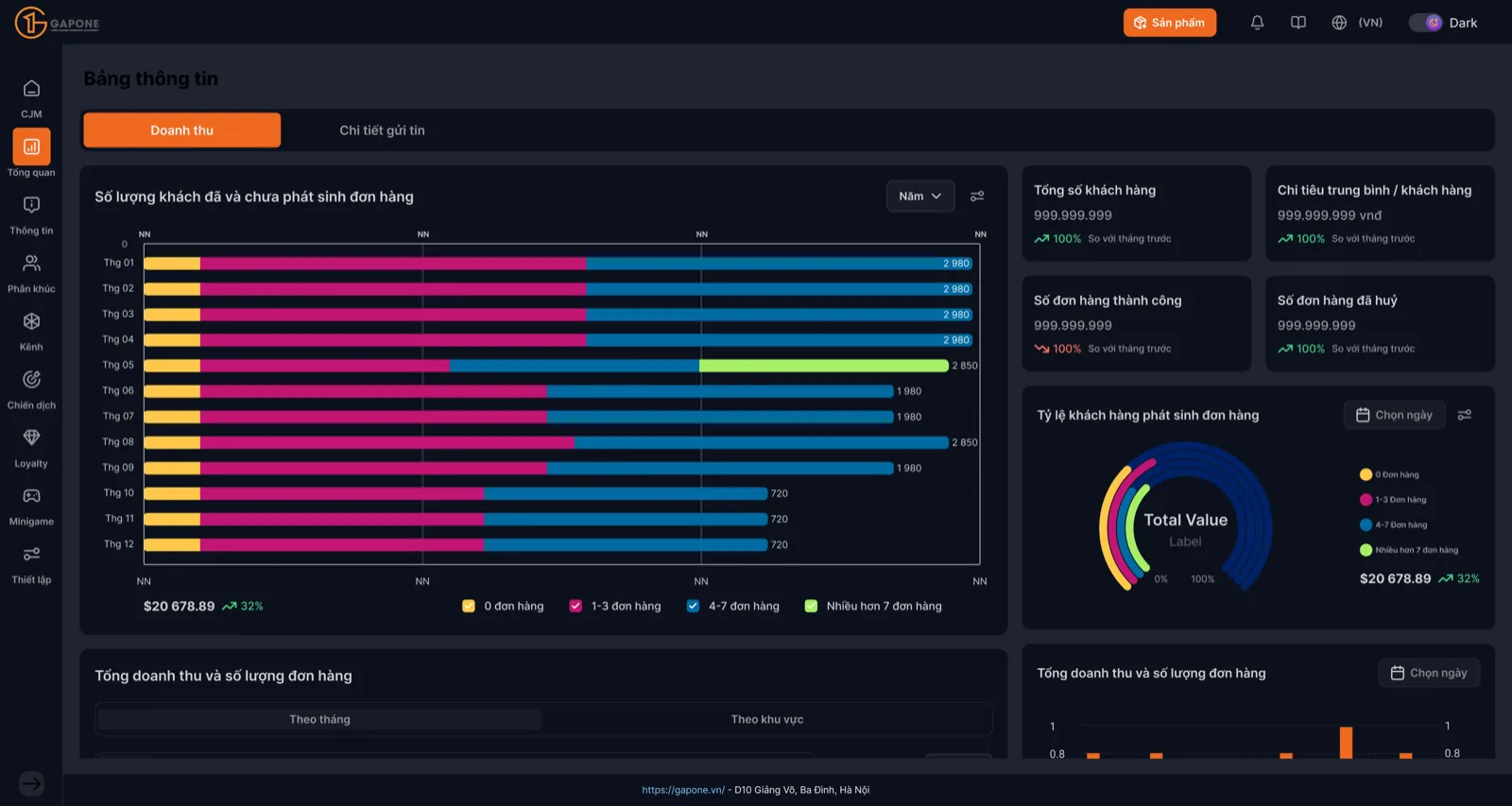This screenshot has width=1512, height=806.
Task: Open the Năm period dropdown
Action: [920, 197]
